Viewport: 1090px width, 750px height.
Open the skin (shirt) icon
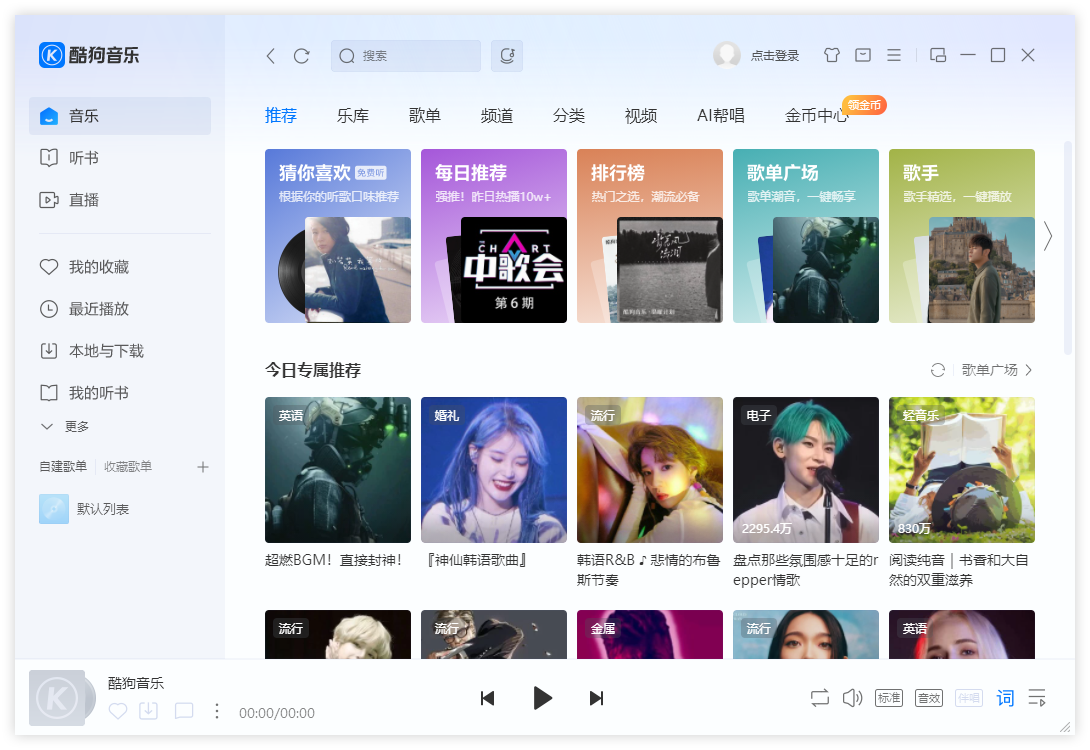pos(831,55)
